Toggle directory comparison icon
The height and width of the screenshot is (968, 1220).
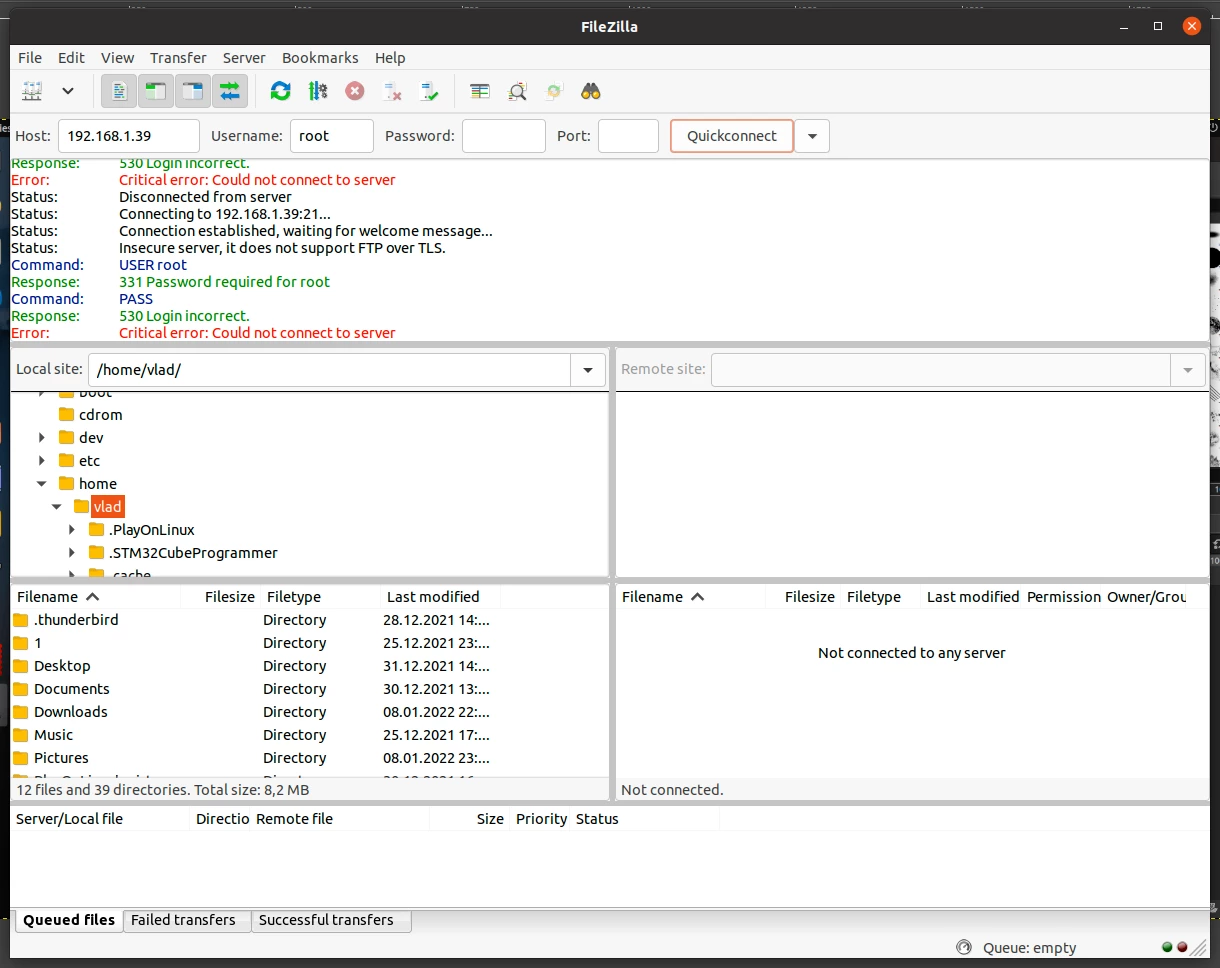[517, 91]
